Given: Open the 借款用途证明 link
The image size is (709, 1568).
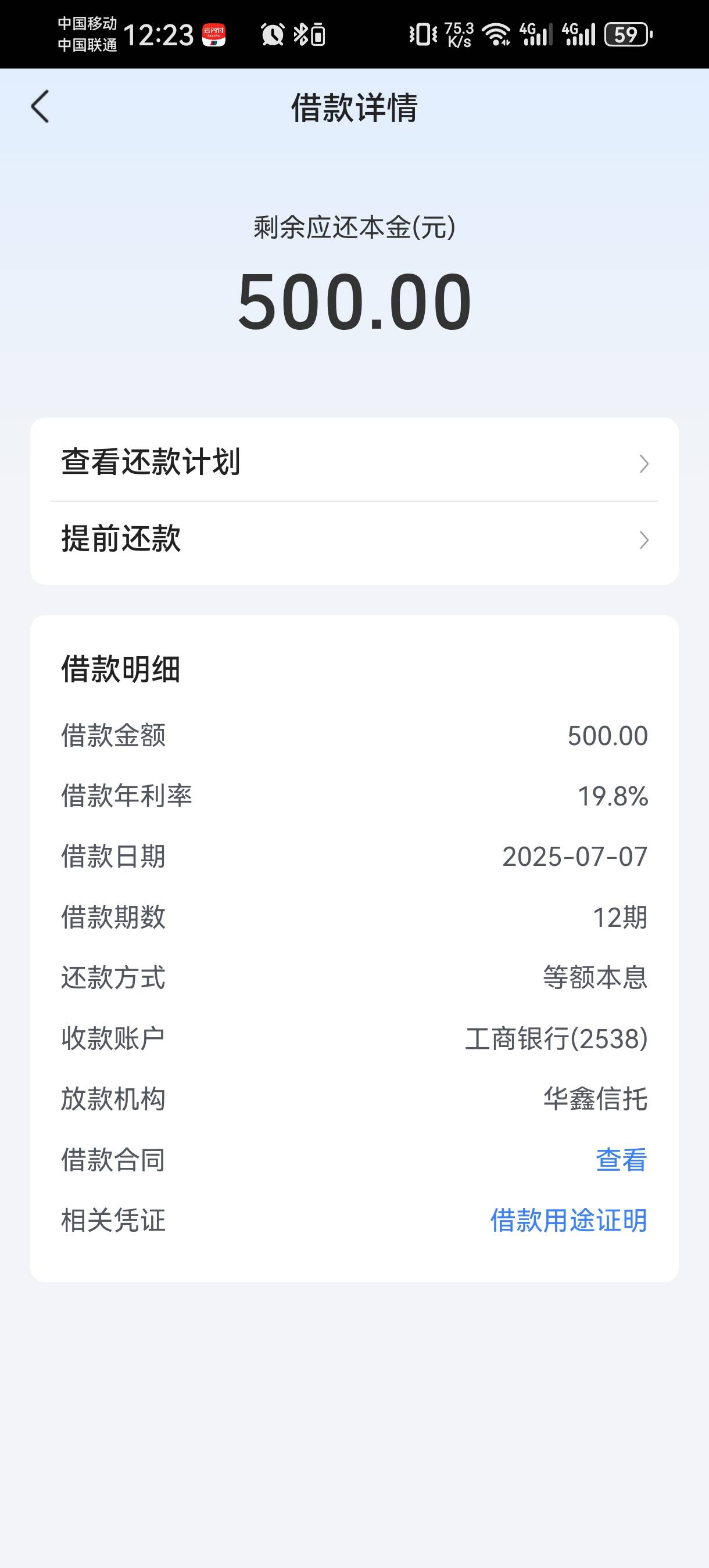Looking at the screenshot, I should pyautogui.click(x=569, y=1221).
